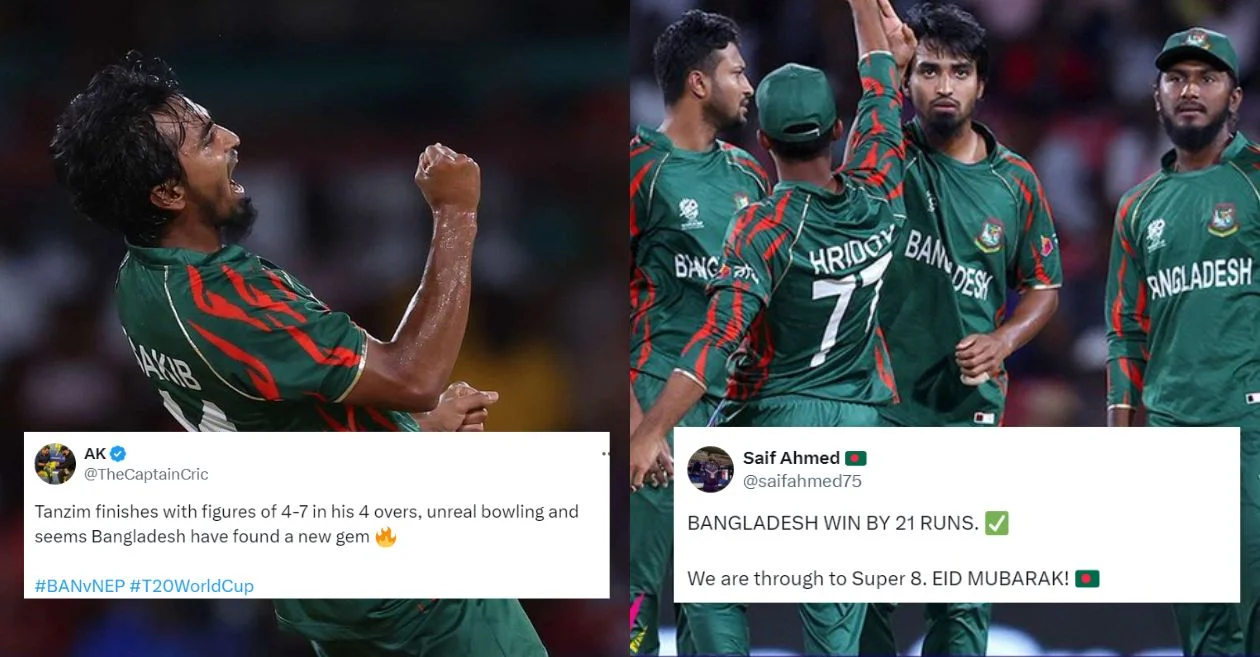Click the green check mark emoji

coord(997,522)
